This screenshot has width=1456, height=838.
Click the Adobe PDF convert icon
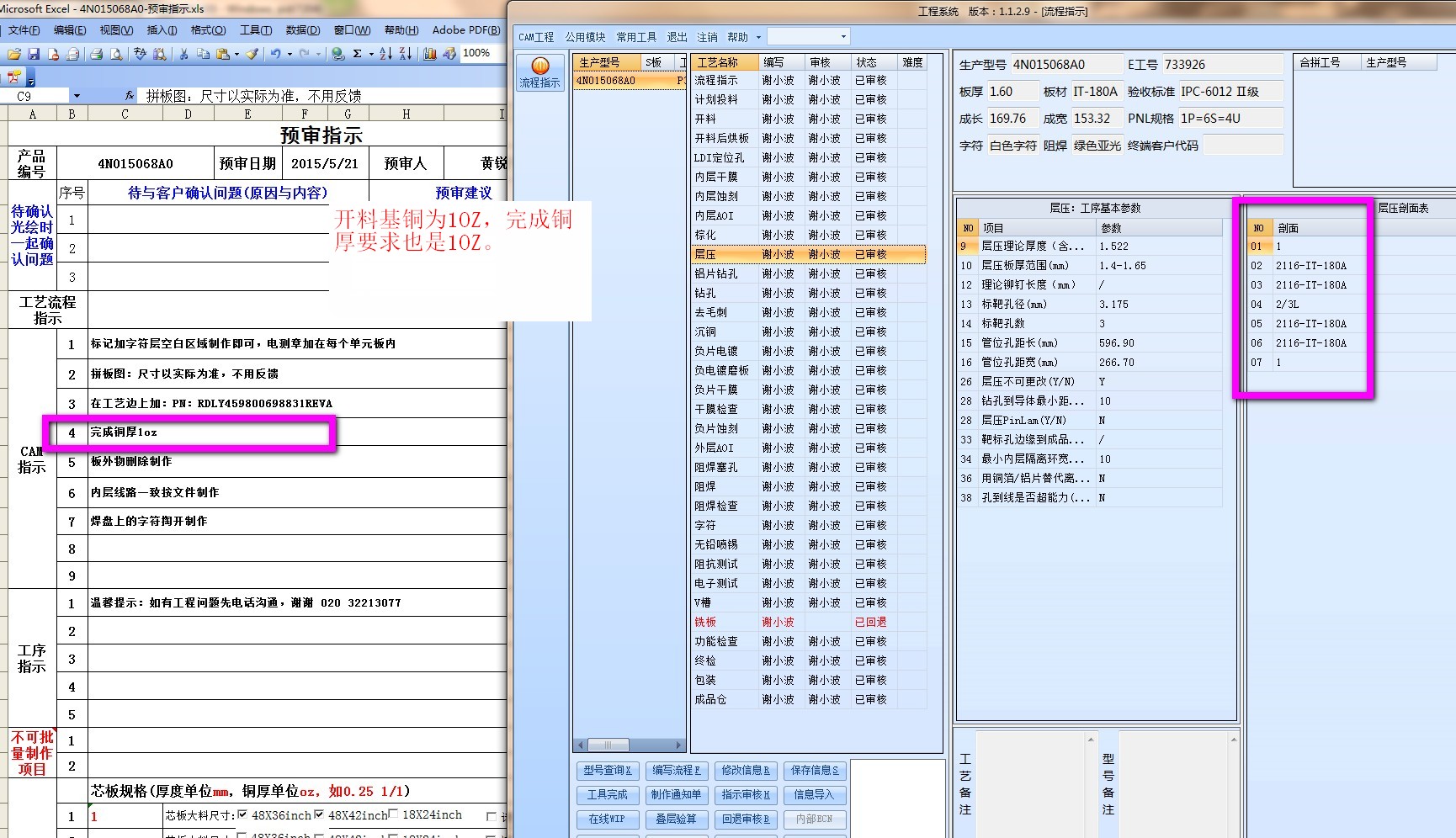coord(14,77)
